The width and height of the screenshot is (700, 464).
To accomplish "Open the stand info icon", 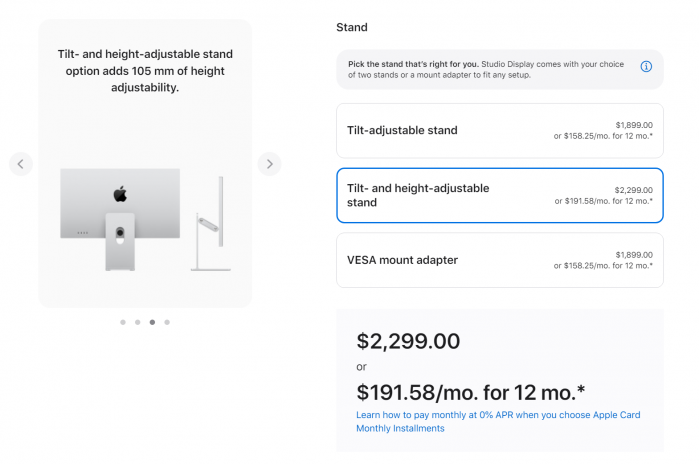I will coord(646,67).
